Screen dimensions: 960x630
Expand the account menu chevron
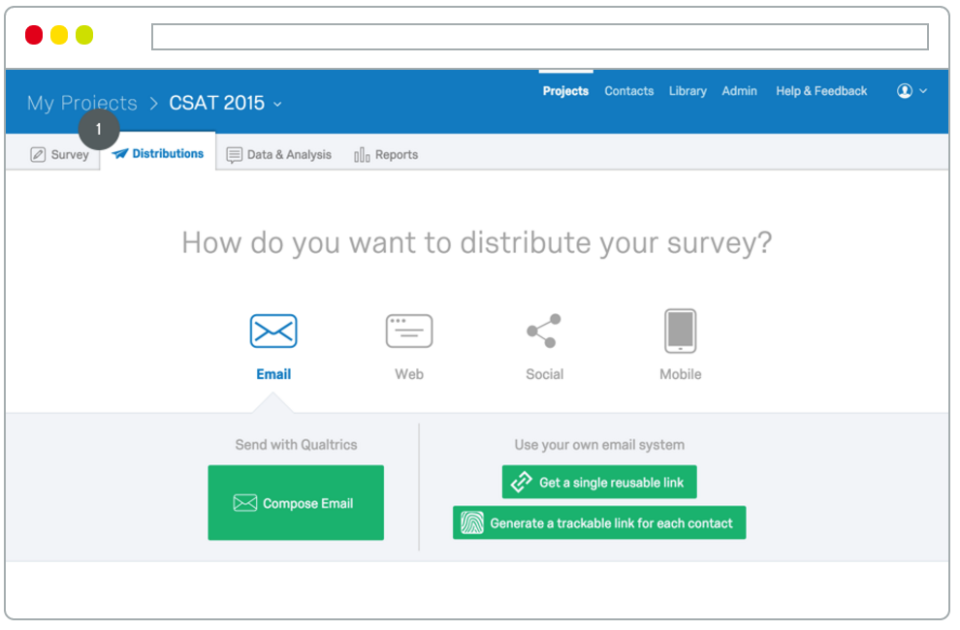[x=923, y=91]
